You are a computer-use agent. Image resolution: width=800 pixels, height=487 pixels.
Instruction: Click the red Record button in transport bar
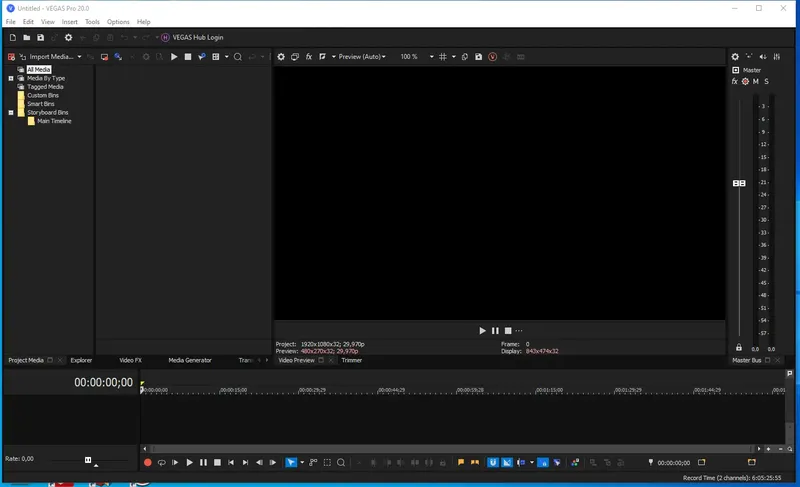(x=147, y=463)
